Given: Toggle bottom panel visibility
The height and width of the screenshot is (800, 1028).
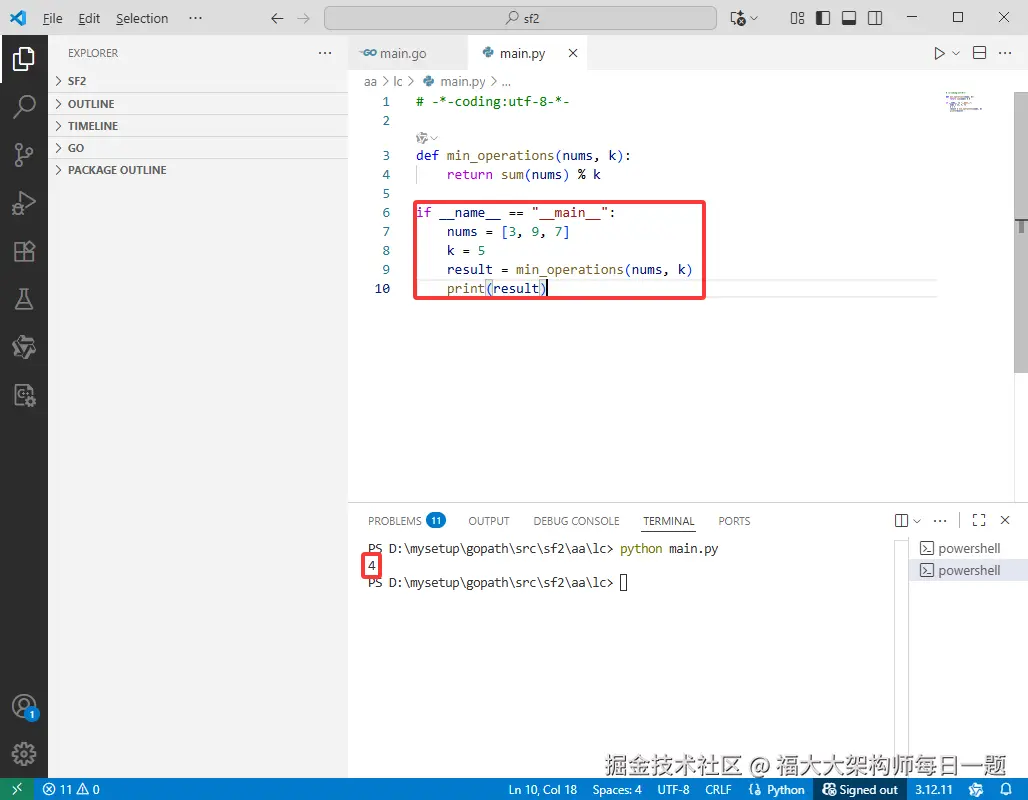Looking at the screenshot, I should (849, 18).
